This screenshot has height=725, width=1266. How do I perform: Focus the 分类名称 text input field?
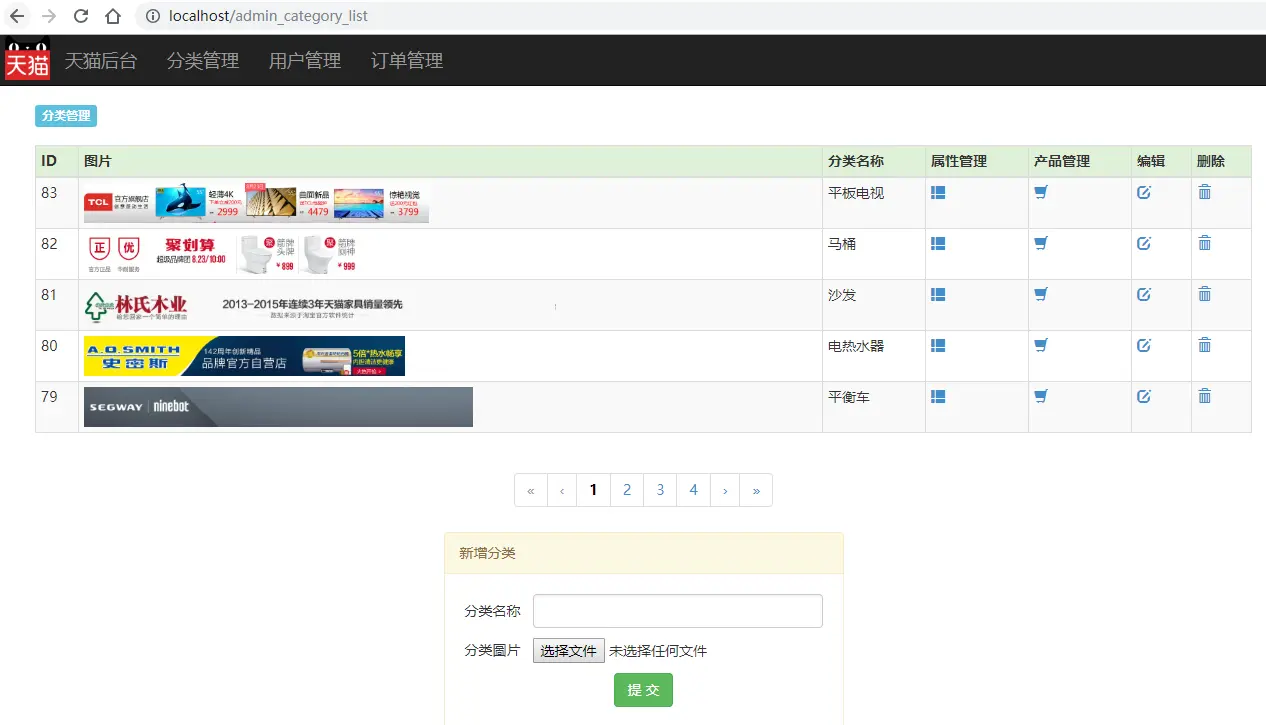[678, 611]
